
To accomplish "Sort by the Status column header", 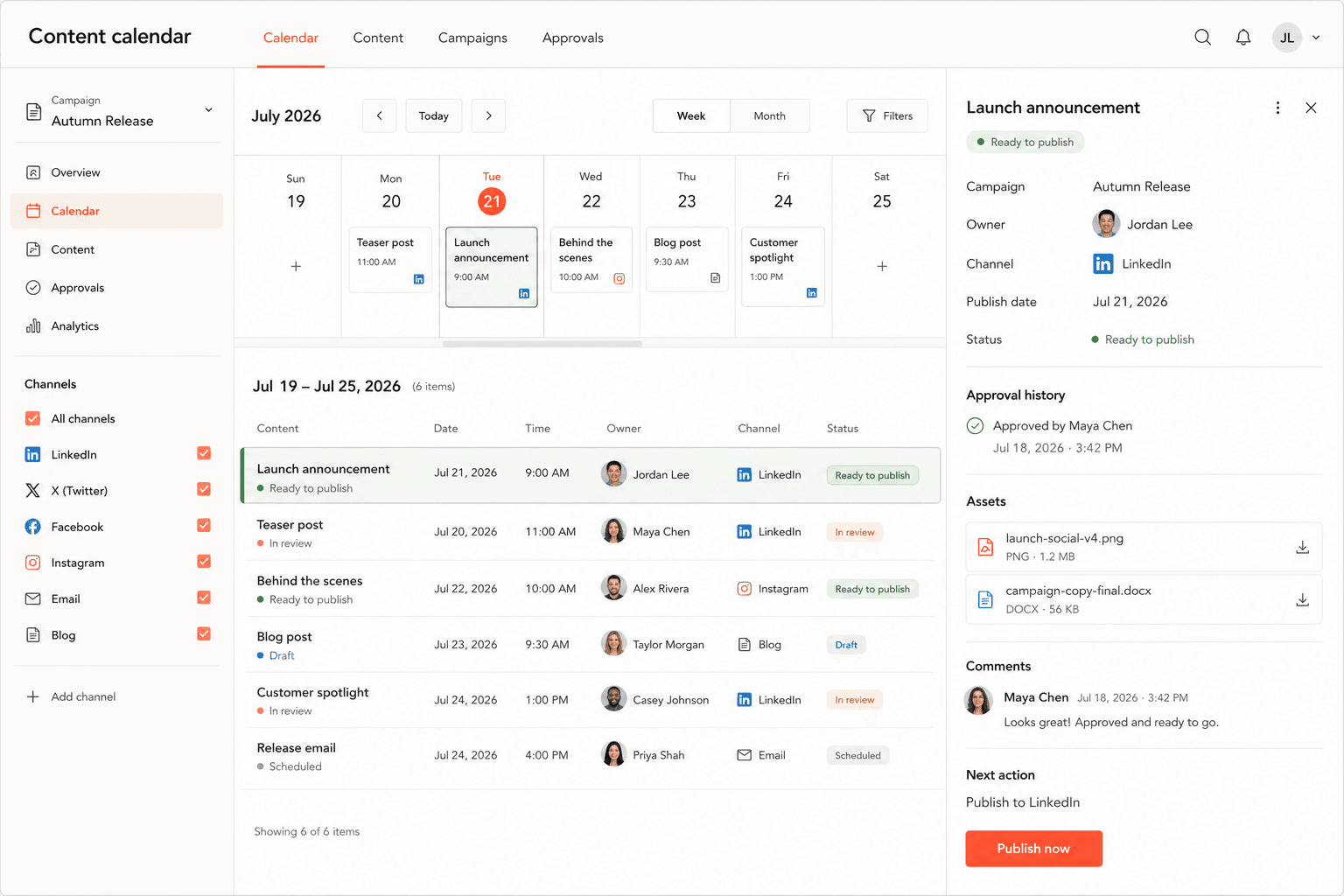I will pyautogui.click(x=843, y=428).
